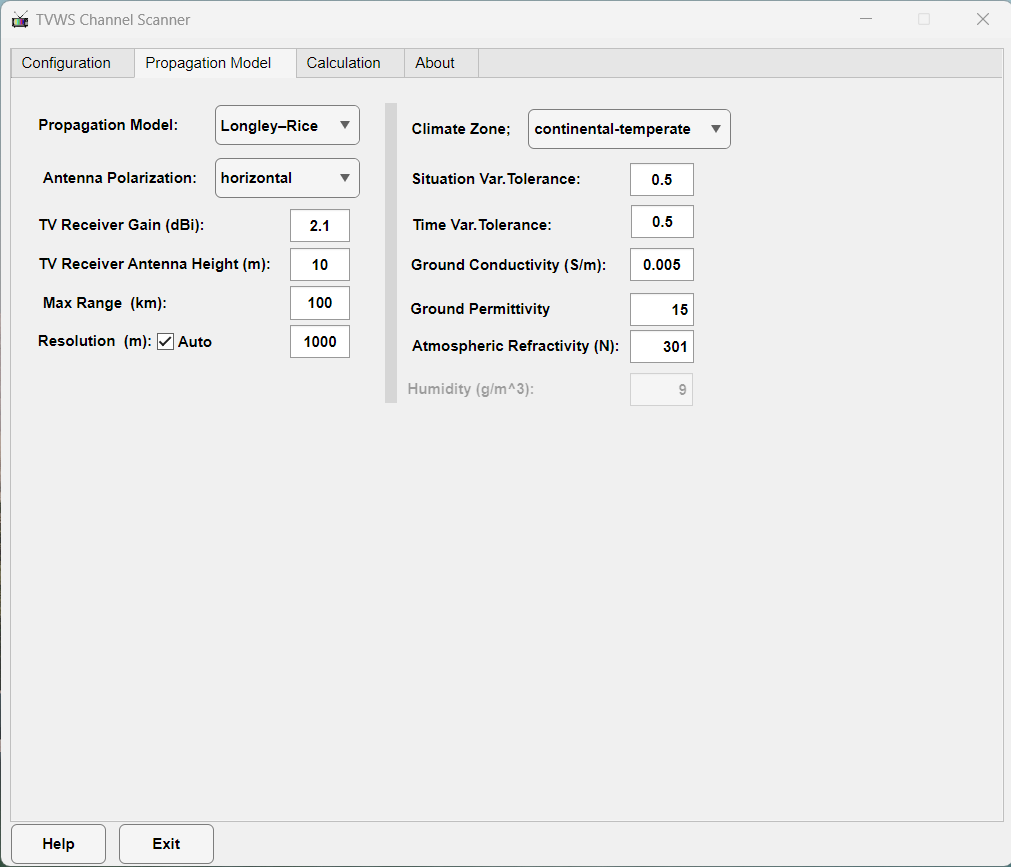Edit the Time Var. Tolerance field
The image size is (1011, 867).
click(x=662, y=222)
